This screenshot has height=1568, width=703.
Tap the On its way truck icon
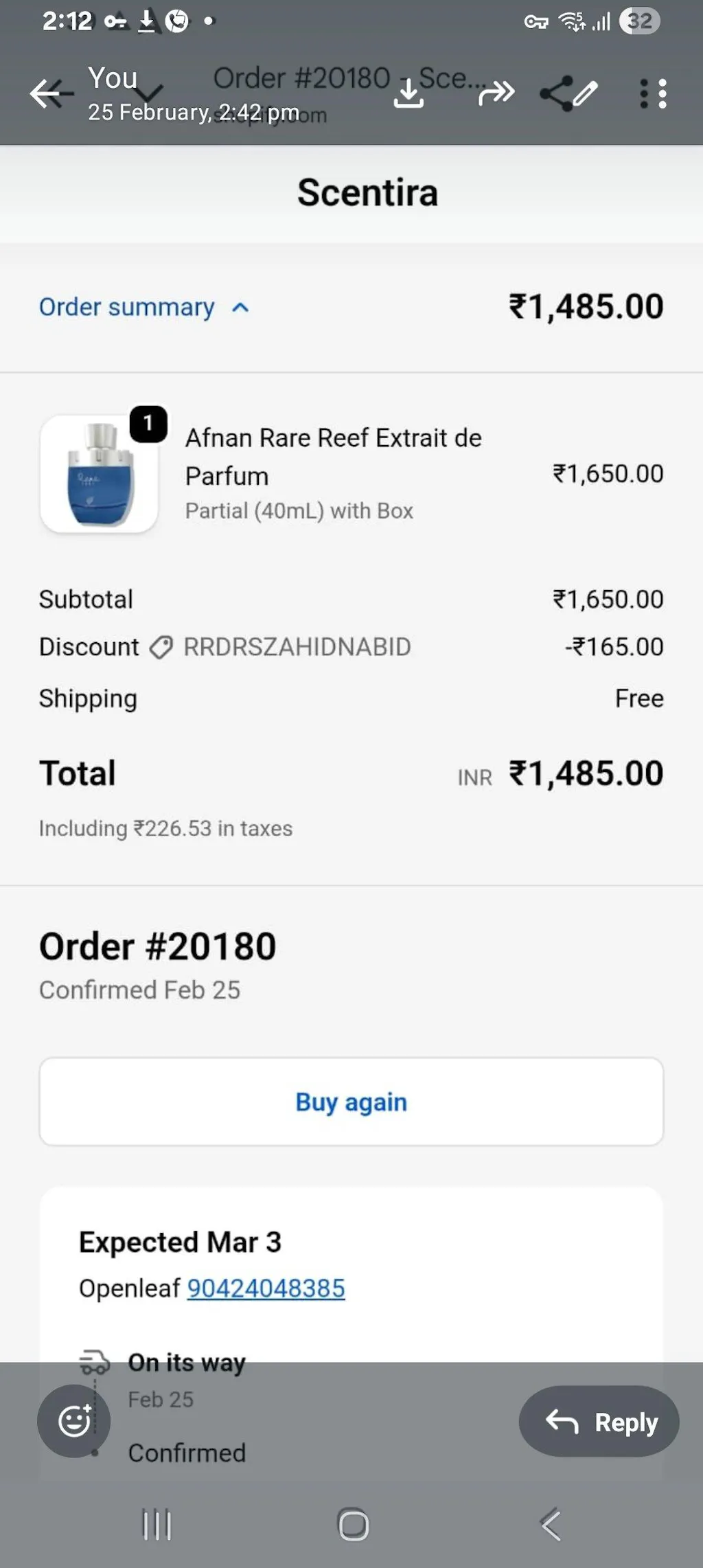click(x=94, y=1361)
